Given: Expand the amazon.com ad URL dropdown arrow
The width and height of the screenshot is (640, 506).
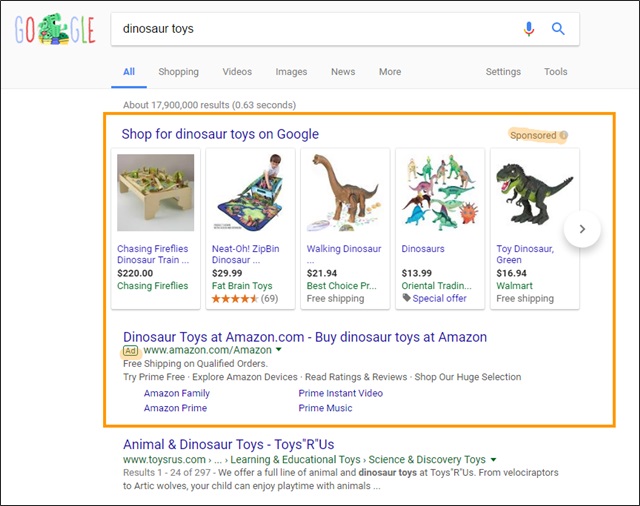Looking at the screenshot, I should click(x=279, y=350).
